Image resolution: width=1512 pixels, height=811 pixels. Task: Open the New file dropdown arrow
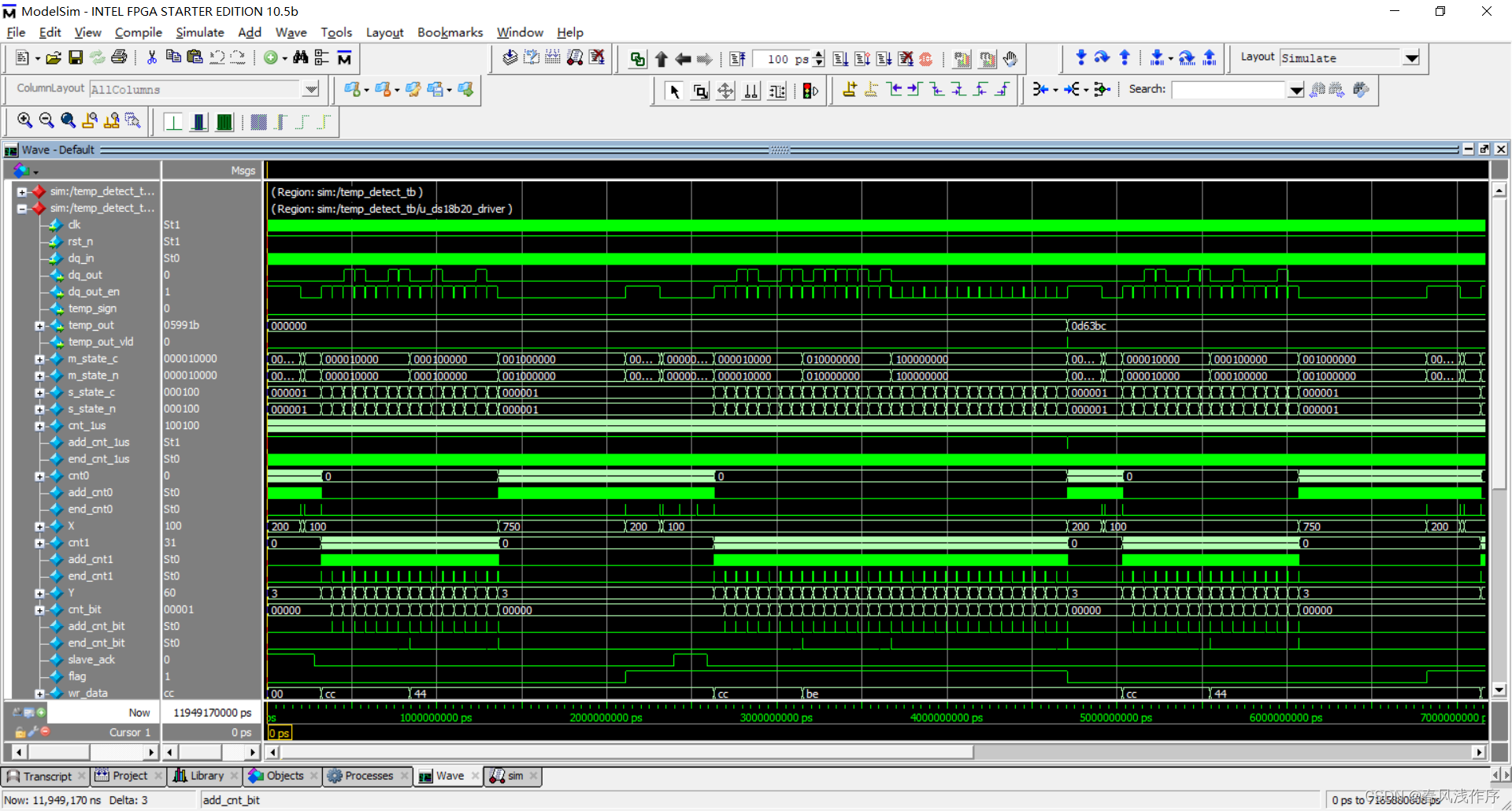coord(37,58)
